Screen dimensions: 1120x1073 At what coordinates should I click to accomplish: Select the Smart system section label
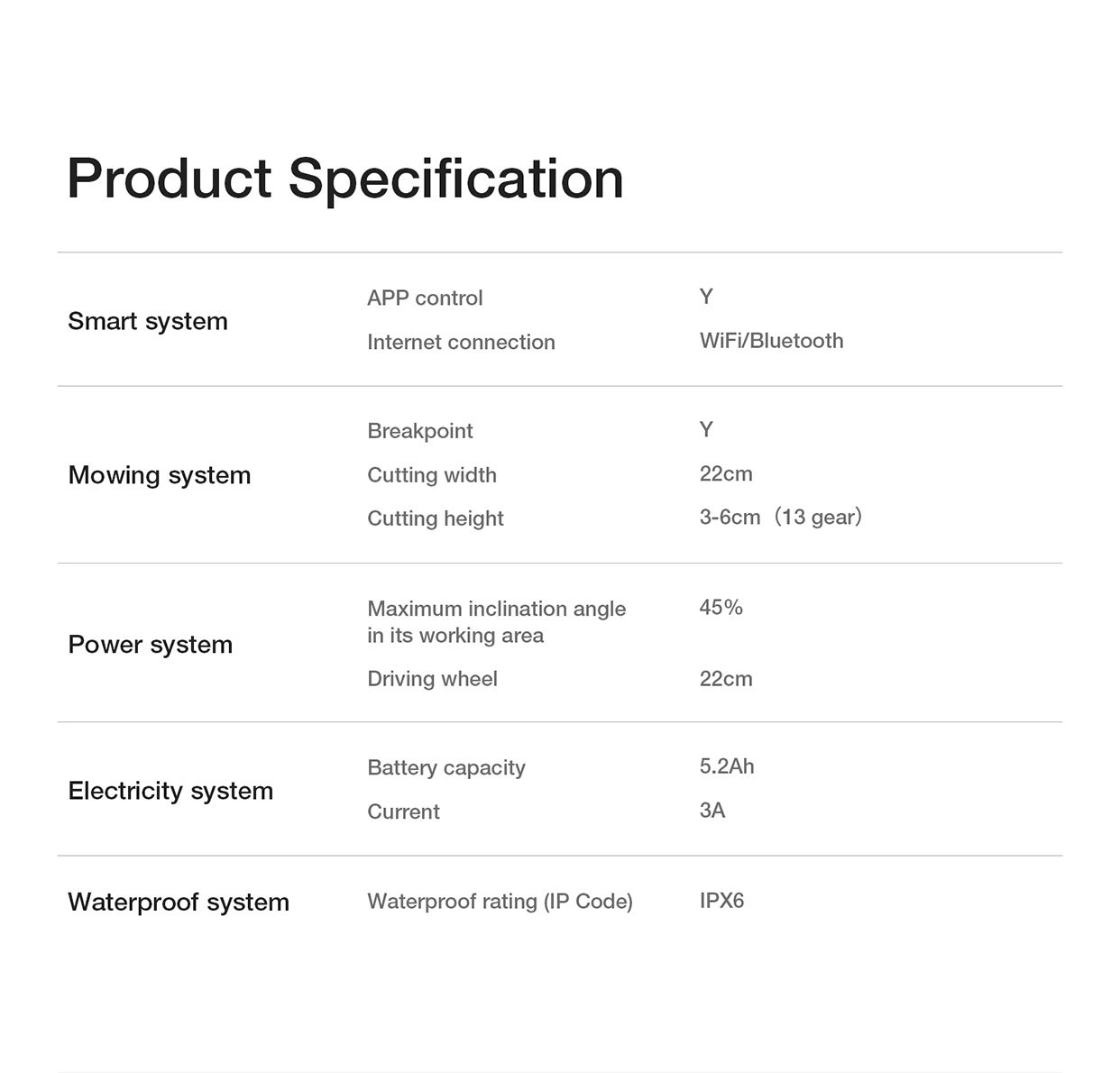tap(148, 321)
